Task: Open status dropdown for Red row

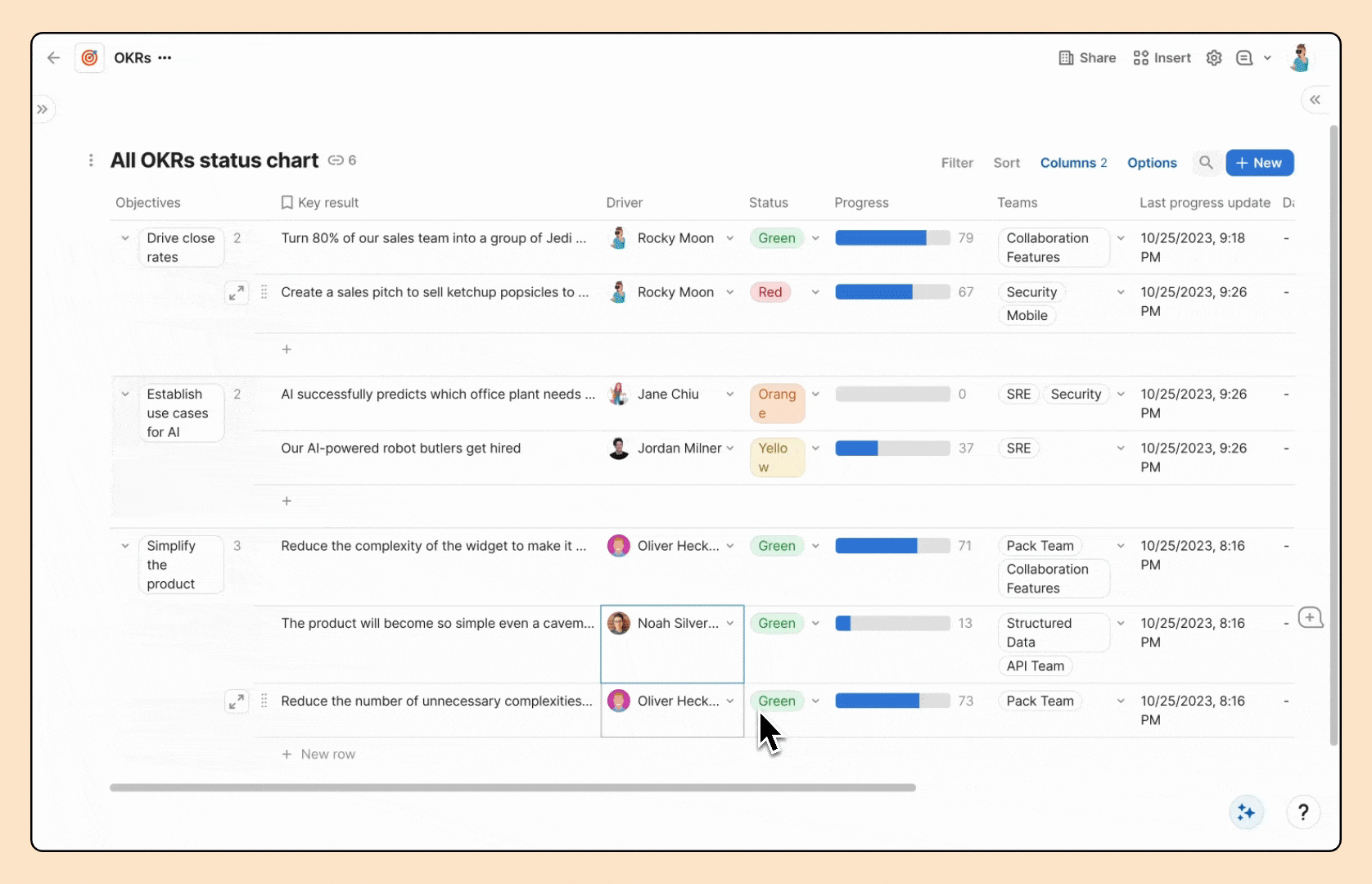Action: point(815,292)
